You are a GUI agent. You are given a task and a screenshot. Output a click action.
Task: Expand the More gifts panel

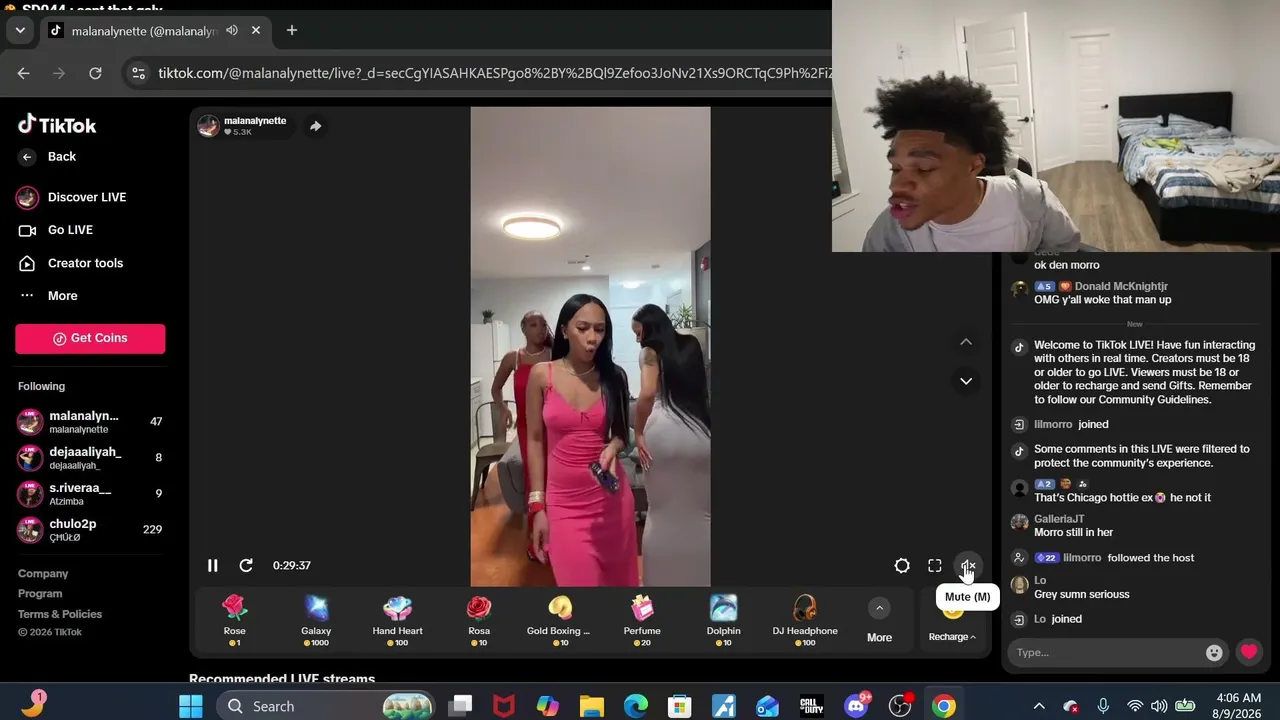(879, 620)
